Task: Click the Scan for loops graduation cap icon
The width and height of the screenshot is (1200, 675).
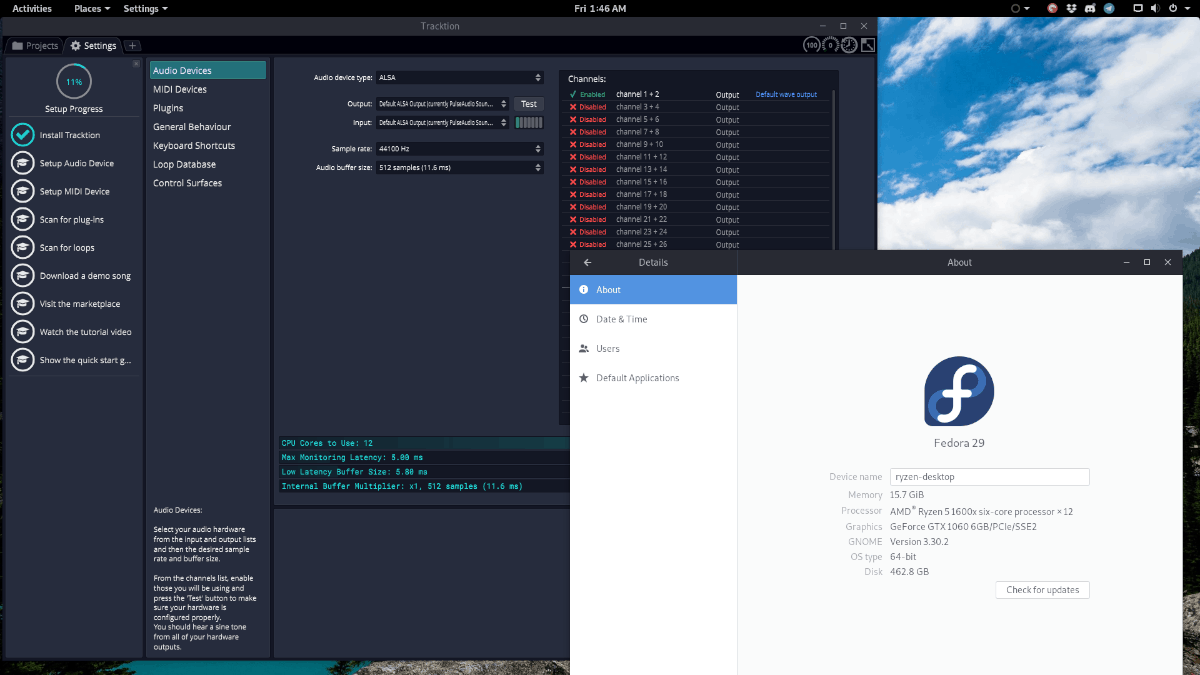Action: pos(22,247)
